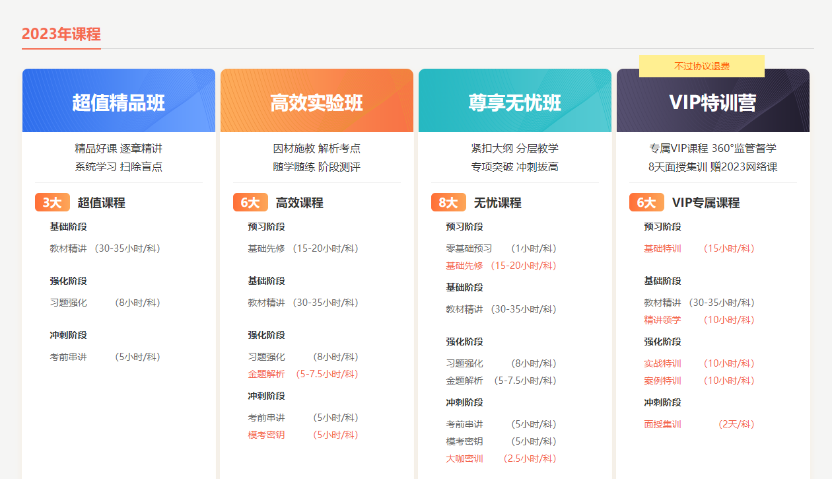This screenshot has width=832, height=479.
Task: Click red 模考密钥 link in 高效实验班
Action: 266,435
